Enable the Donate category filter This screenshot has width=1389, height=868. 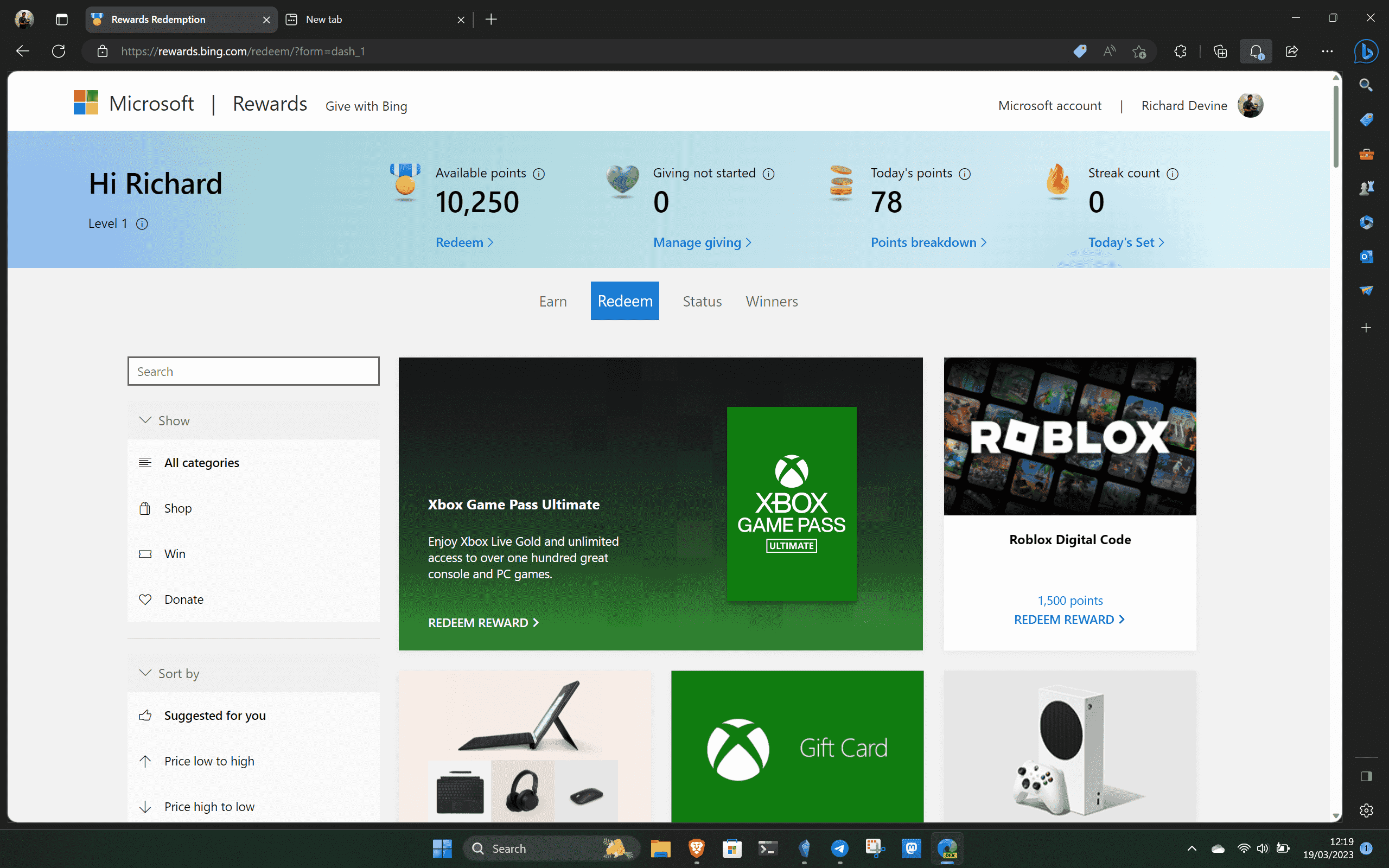click(183, 598)
